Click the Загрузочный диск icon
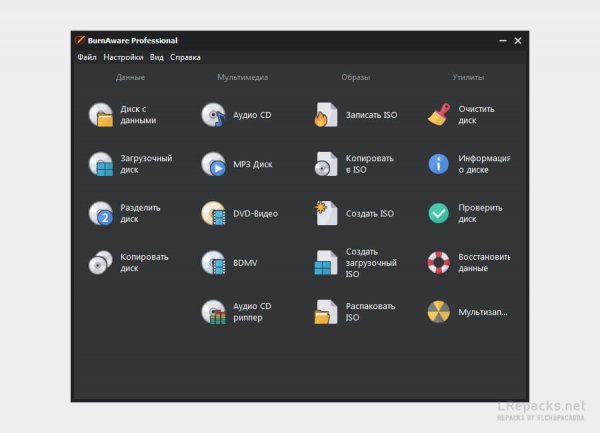600x433 pixels. (x=101, y=164)
